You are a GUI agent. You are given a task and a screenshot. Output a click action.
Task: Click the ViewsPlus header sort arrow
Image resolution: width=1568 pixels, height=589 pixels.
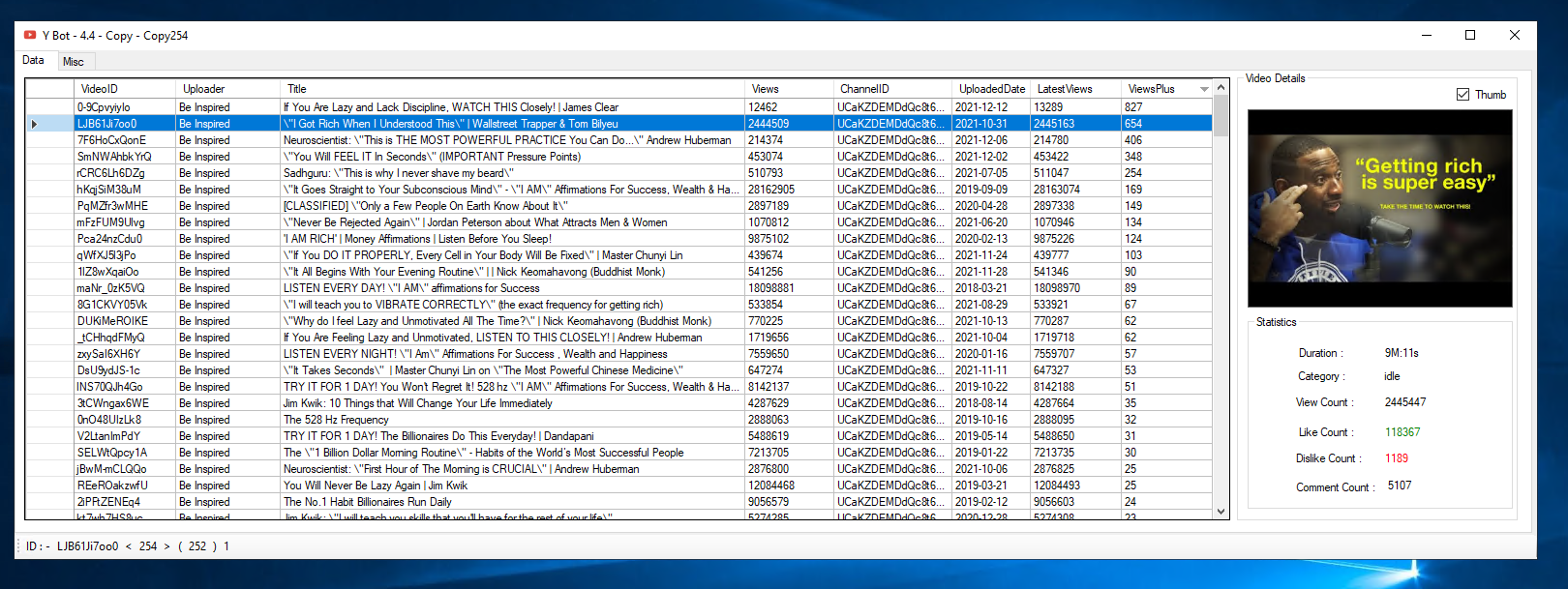pos(1204,89)
